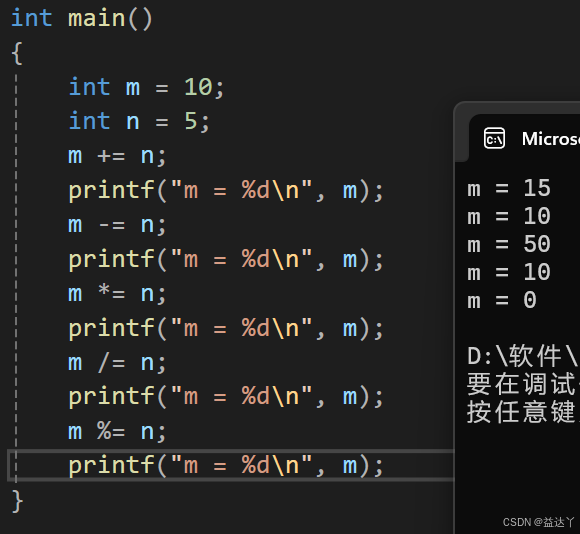The width and height of the screenshot is (580, 534).
Task: Click the console path line 'D:\软件\'
Action: pyautogui.click(x=523, y=356)
